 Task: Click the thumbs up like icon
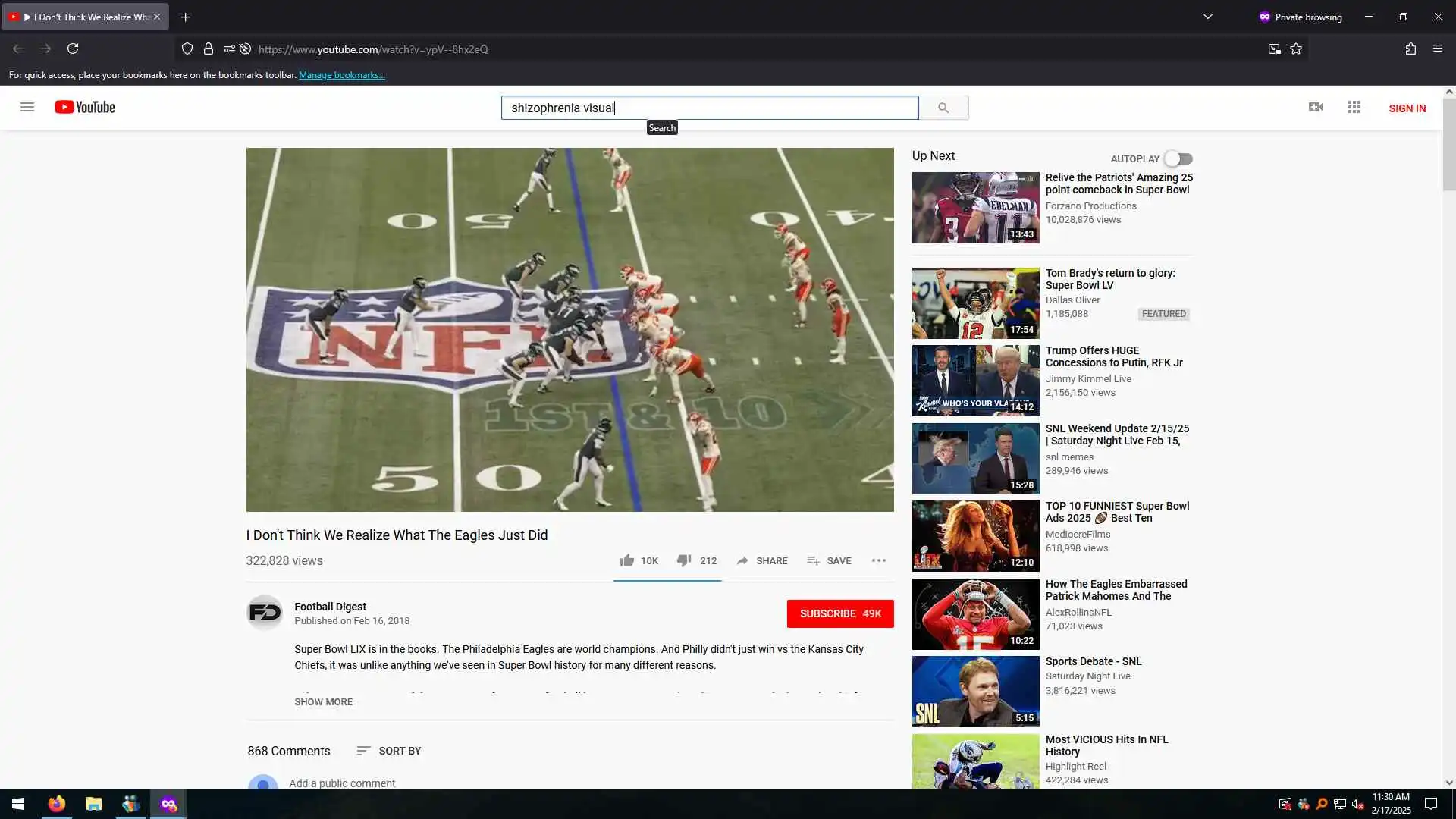tap(626, 560)
